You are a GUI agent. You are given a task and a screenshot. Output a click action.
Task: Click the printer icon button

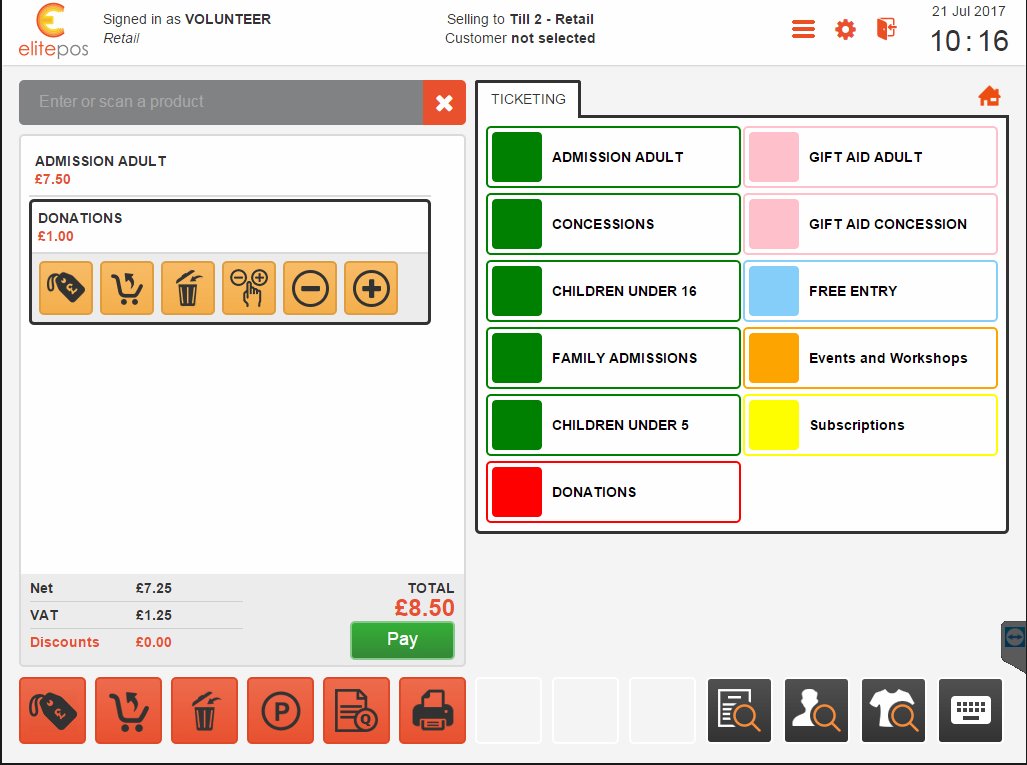pos(432,711)
